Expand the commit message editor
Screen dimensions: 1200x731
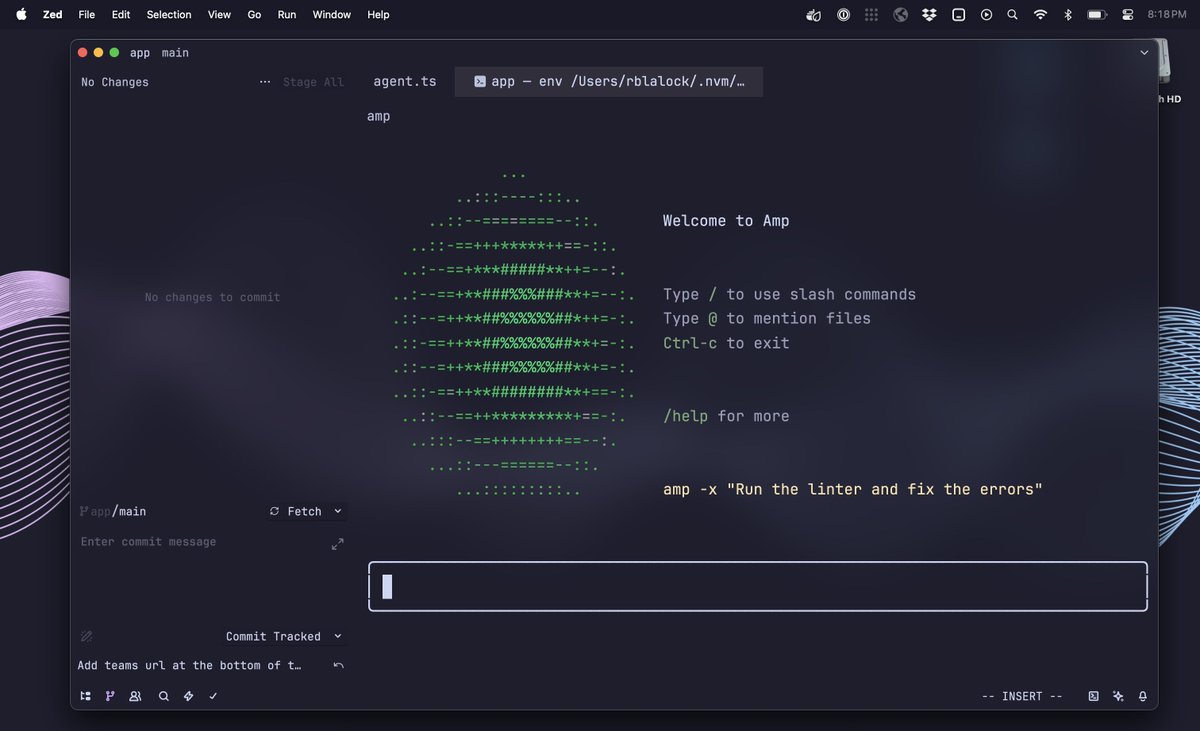(337, 544)
